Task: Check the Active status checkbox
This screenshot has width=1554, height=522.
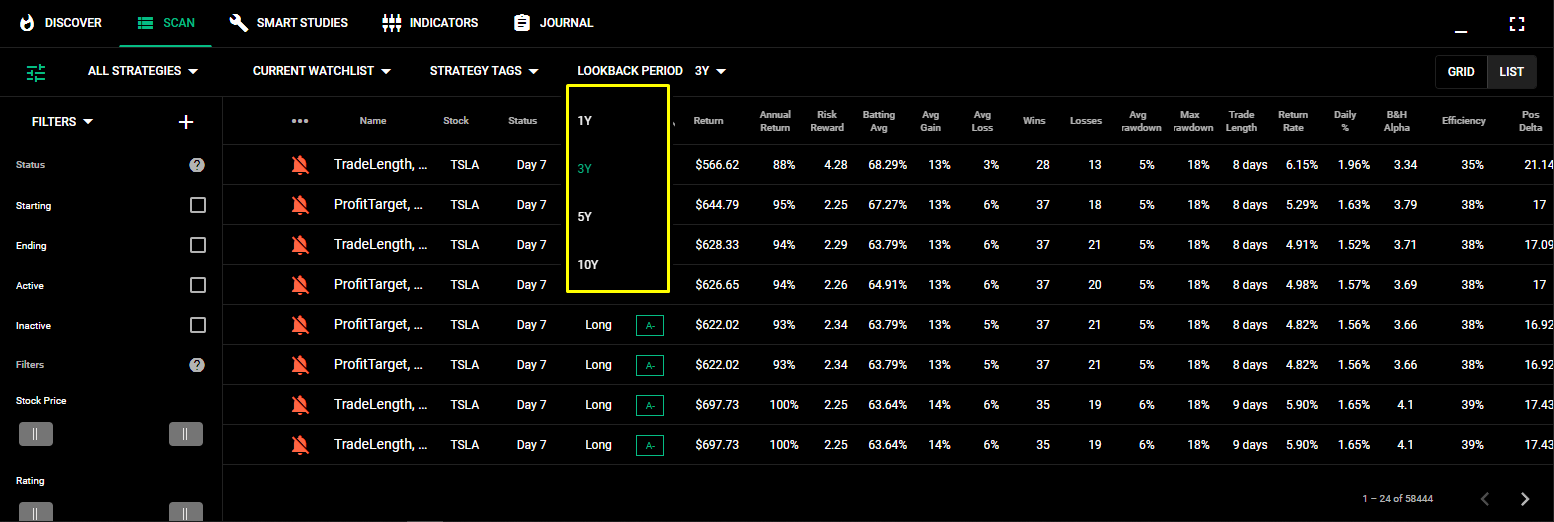Action: click(x=198, y=285)
